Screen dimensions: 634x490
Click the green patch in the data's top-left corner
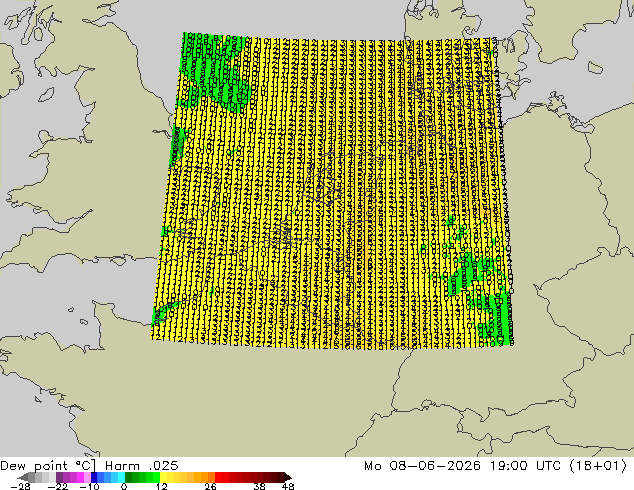point(214,69)
